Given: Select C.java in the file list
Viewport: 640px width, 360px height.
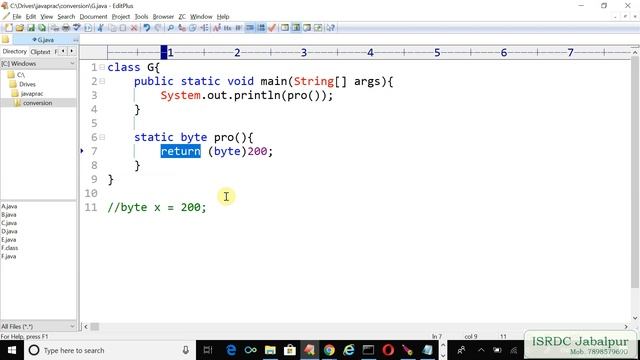Looking at the screenshot, I should tap(9, 223).
